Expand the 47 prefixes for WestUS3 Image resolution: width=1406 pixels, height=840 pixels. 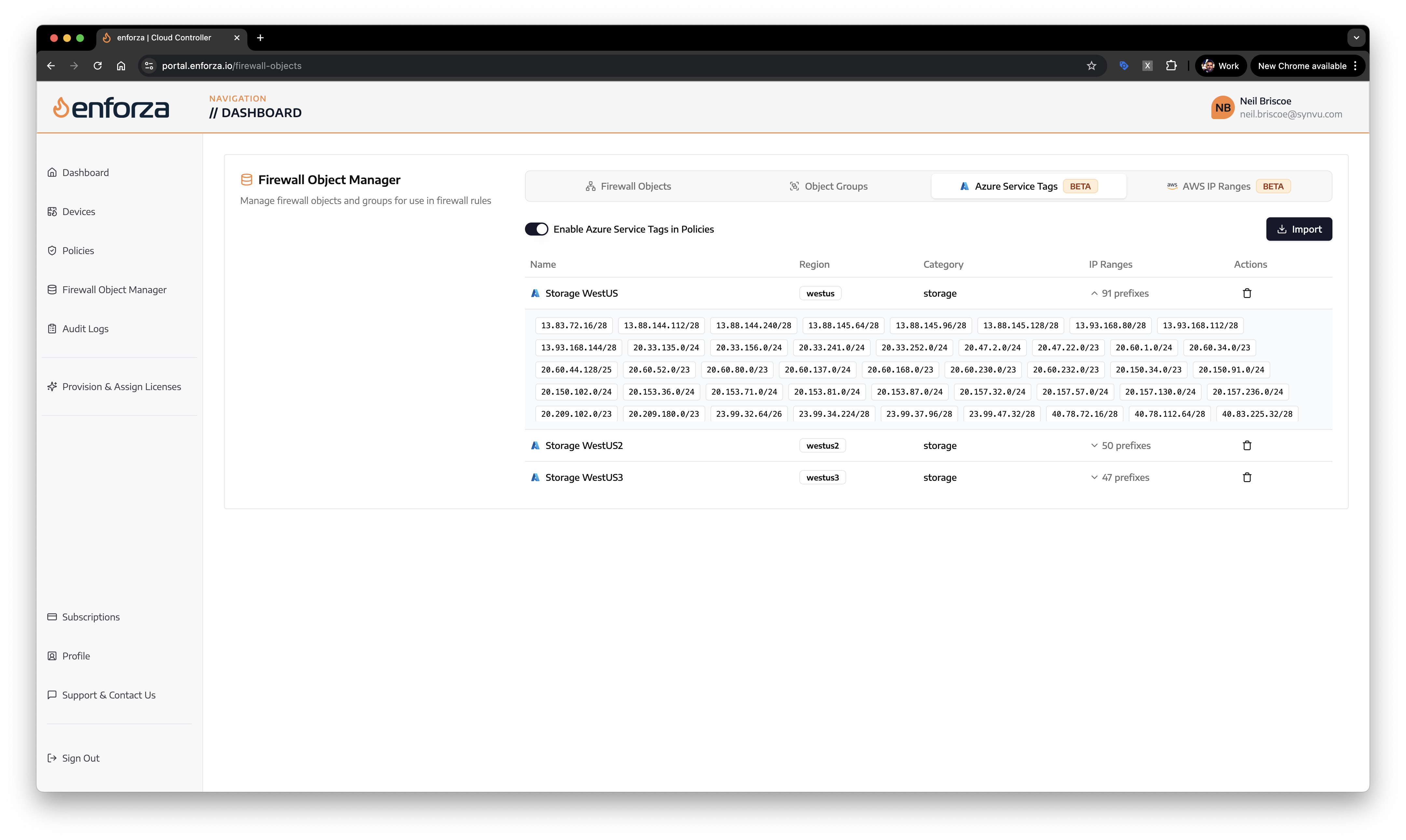point(1120,477)
